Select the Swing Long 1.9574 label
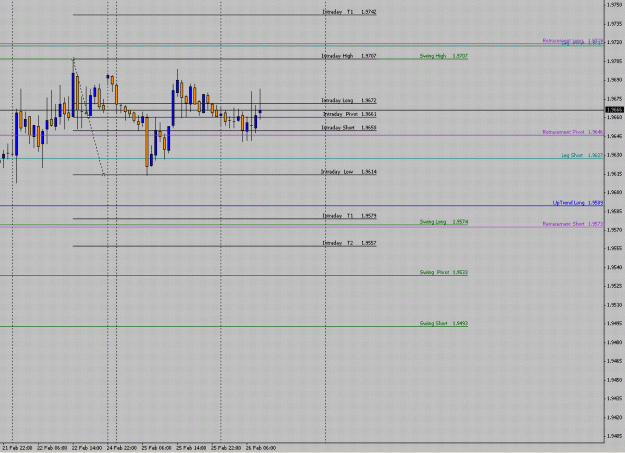 coord(444,222)
